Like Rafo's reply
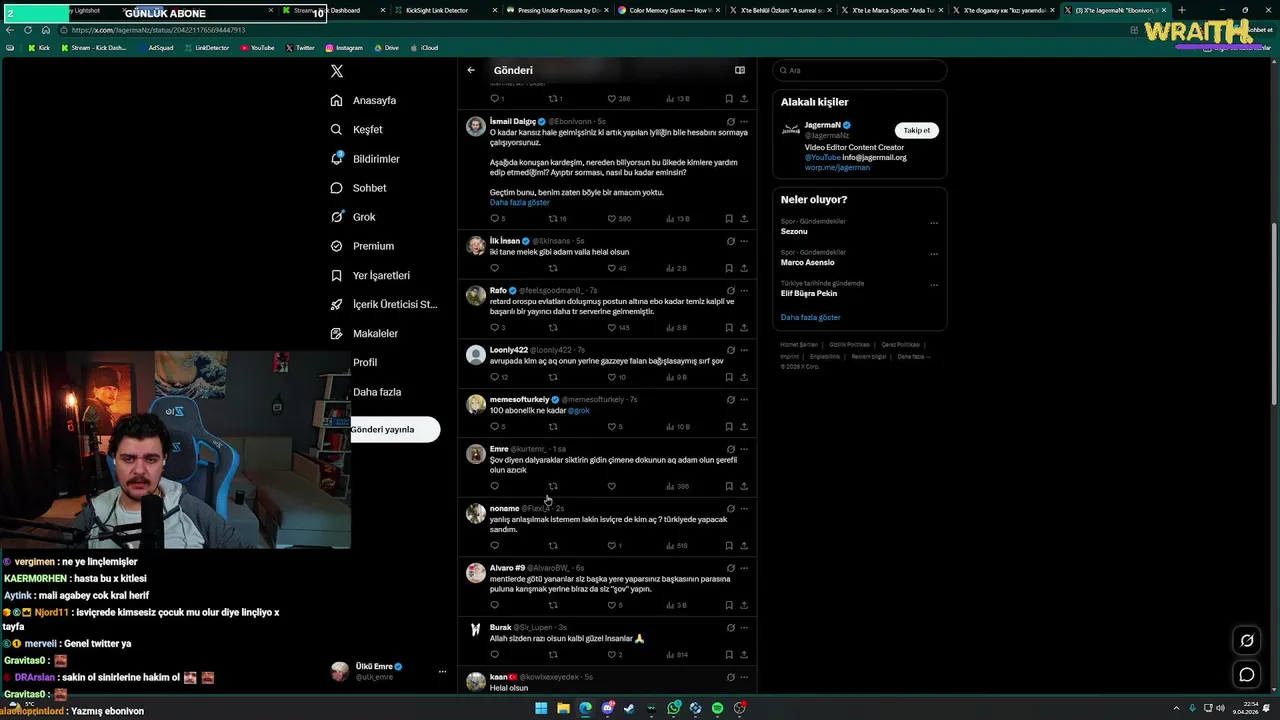This screenshot has height=720, width=1280. click(x=612, y=327)
